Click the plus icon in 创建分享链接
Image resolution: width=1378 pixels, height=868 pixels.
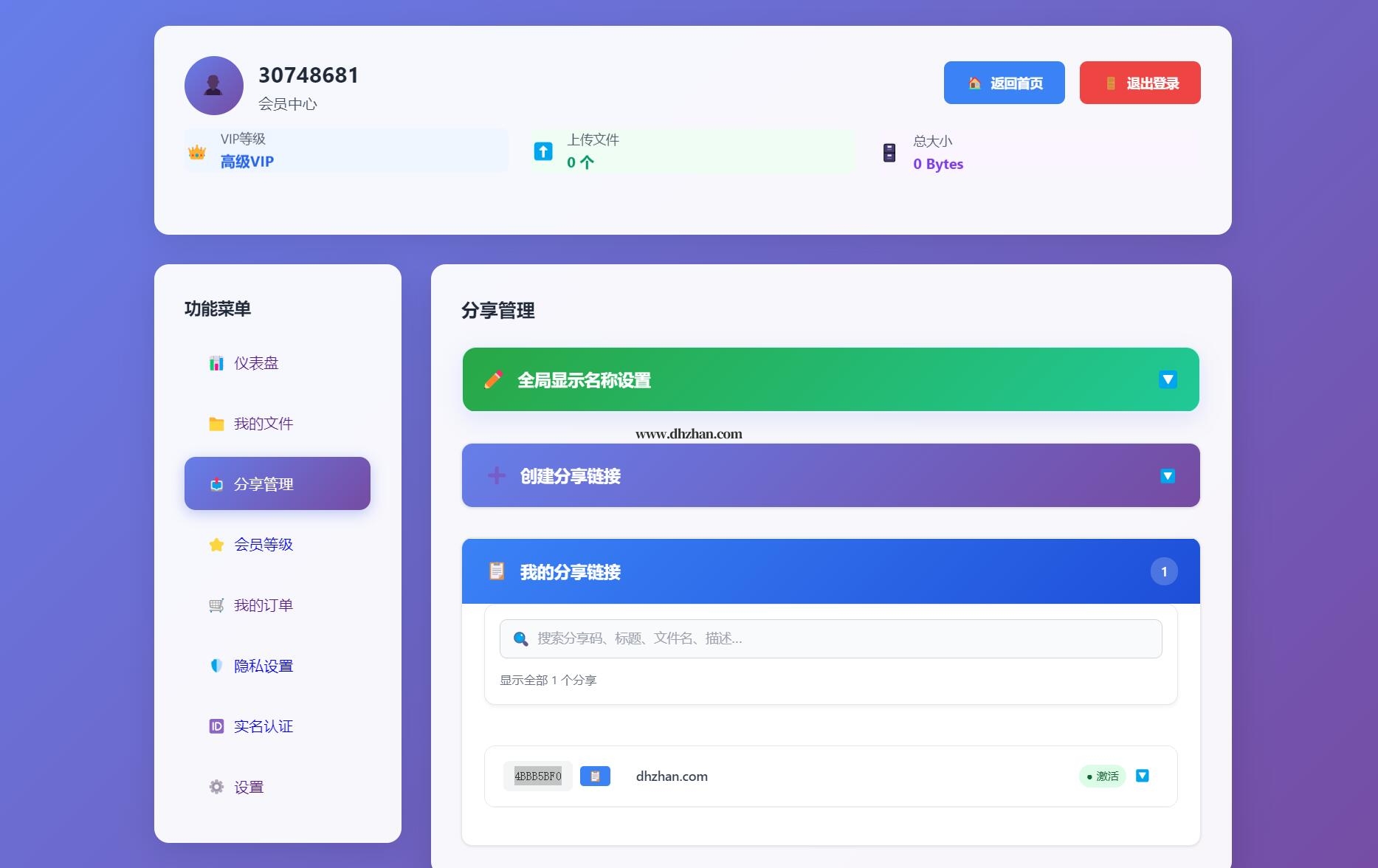(497, 476)
